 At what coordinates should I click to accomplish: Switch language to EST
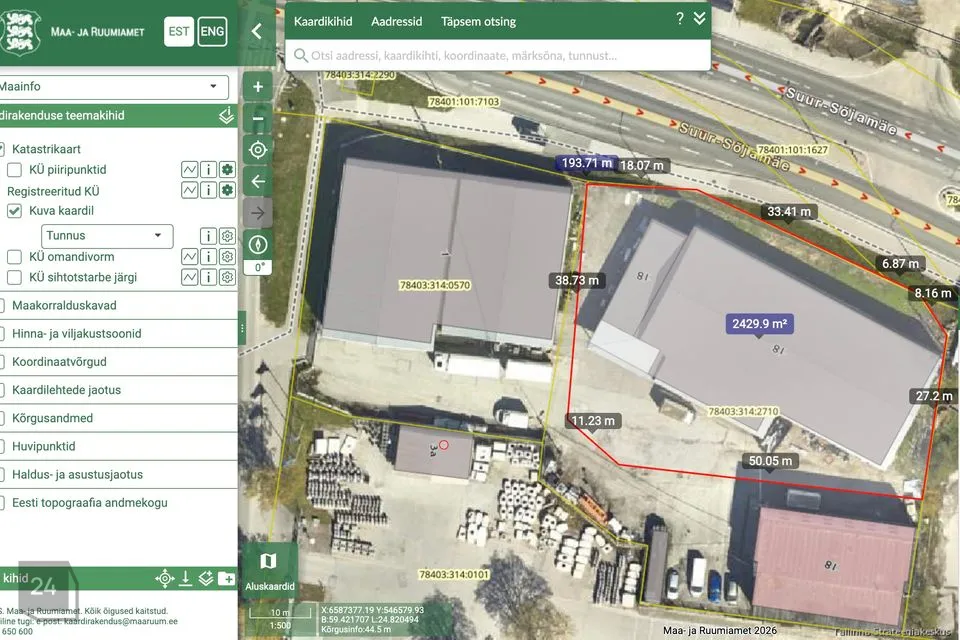pyautogui.click(x=179, y=31)
